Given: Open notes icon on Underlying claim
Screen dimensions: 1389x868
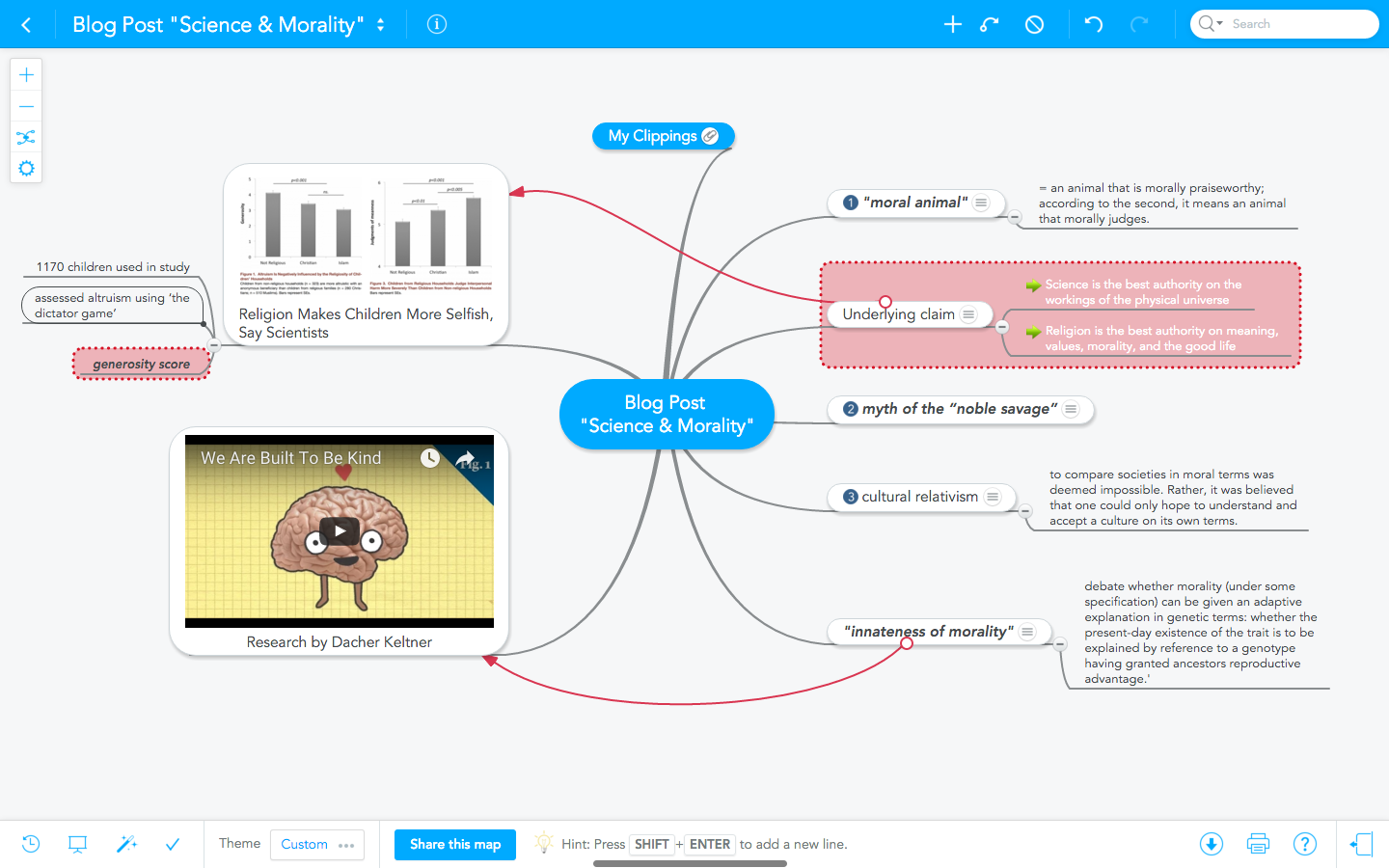Looking at the screenshot, I should [x=968, y=314].
